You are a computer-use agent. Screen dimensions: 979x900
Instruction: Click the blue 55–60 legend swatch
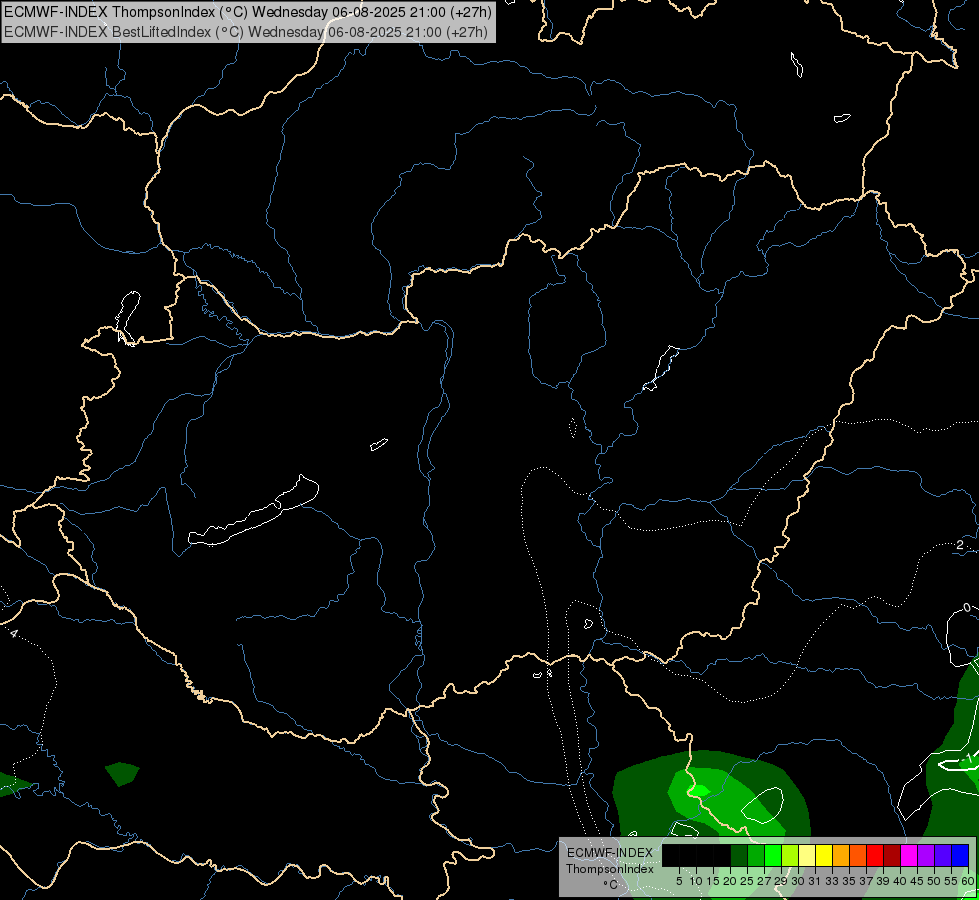coord(960,855)
